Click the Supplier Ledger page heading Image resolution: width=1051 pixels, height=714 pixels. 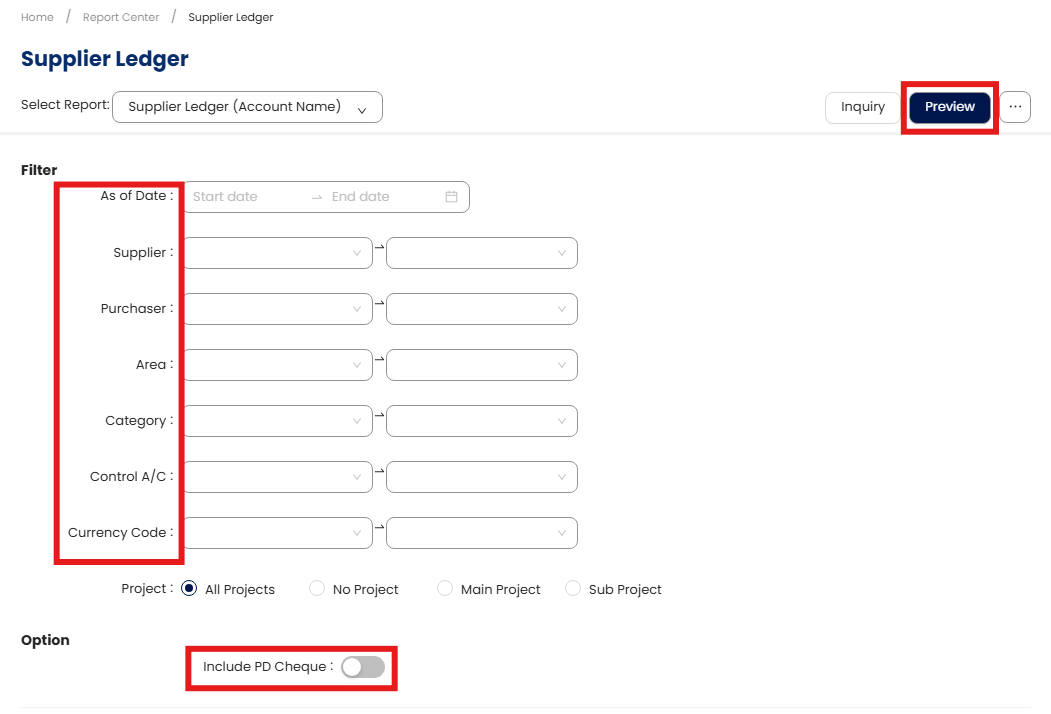(x=105, y=59)
